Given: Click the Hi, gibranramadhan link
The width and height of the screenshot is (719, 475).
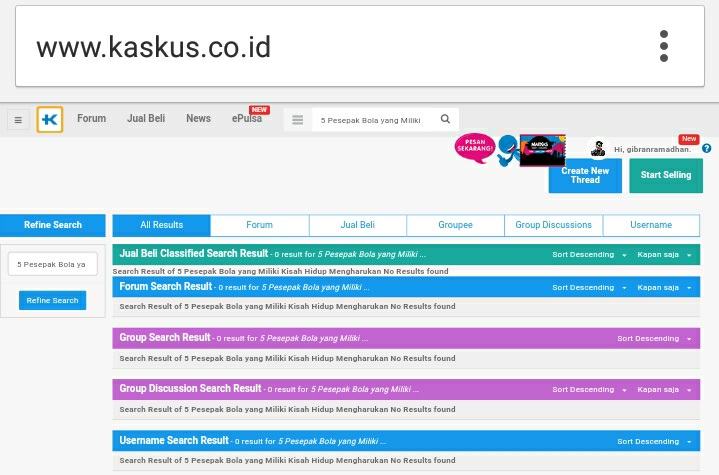Looking at the screenshot, I should (653, 149).
